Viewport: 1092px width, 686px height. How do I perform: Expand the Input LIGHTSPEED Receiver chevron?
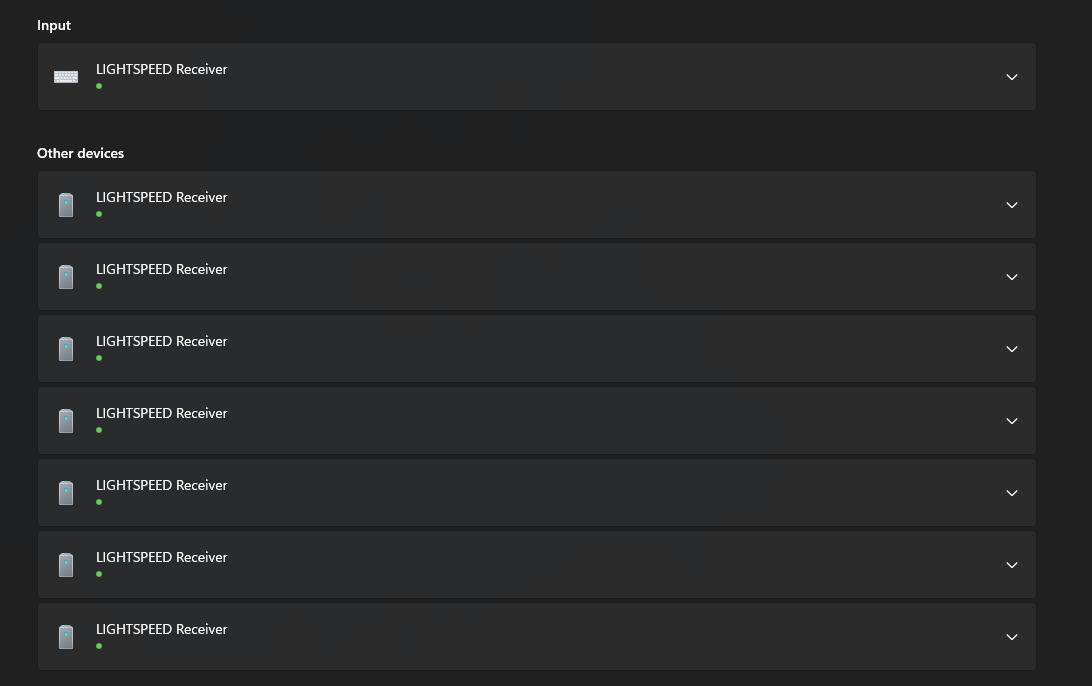pos(1012,77)
